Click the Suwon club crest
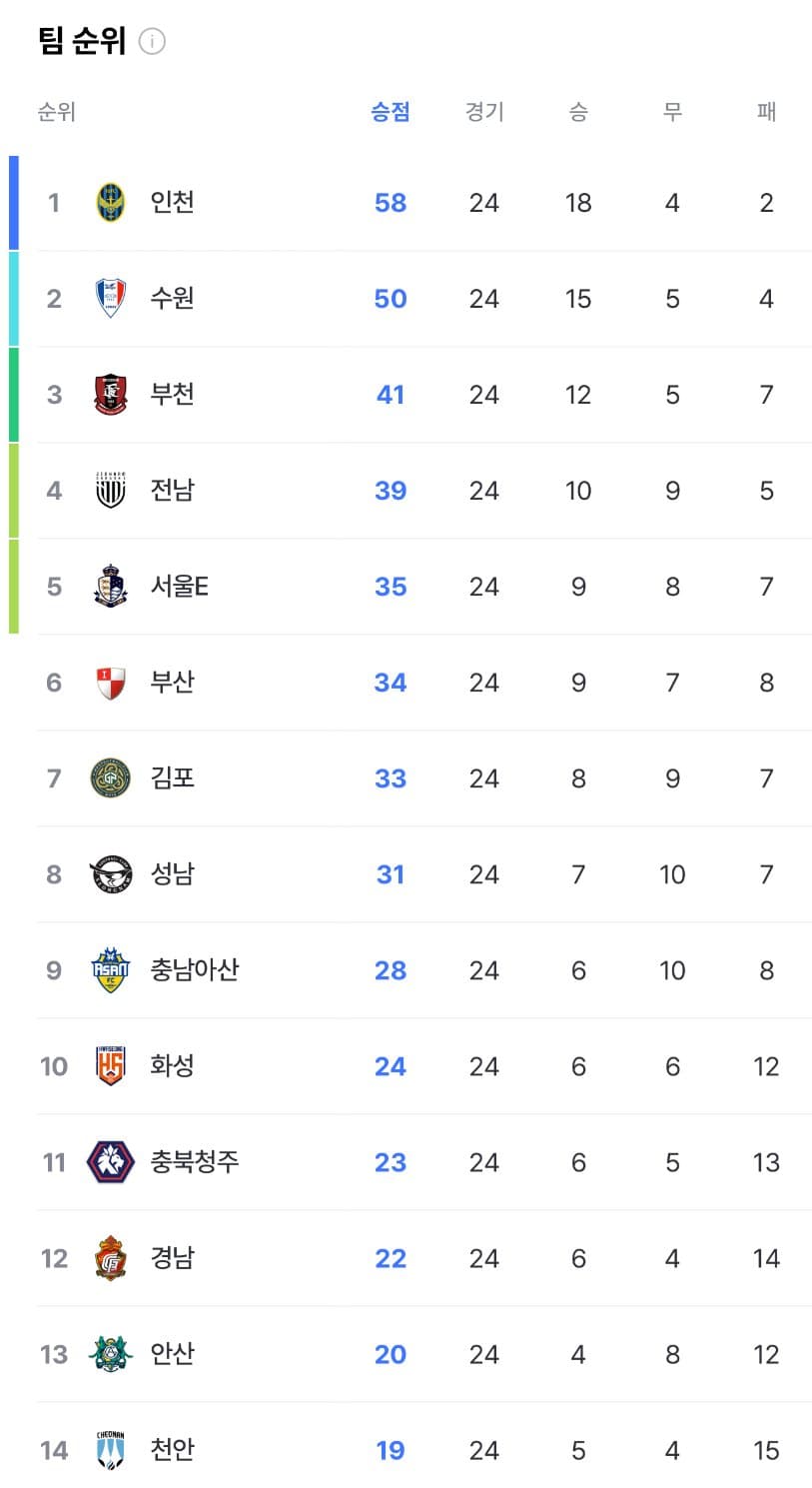This screenshot has width=812, height=1488. 111,298
